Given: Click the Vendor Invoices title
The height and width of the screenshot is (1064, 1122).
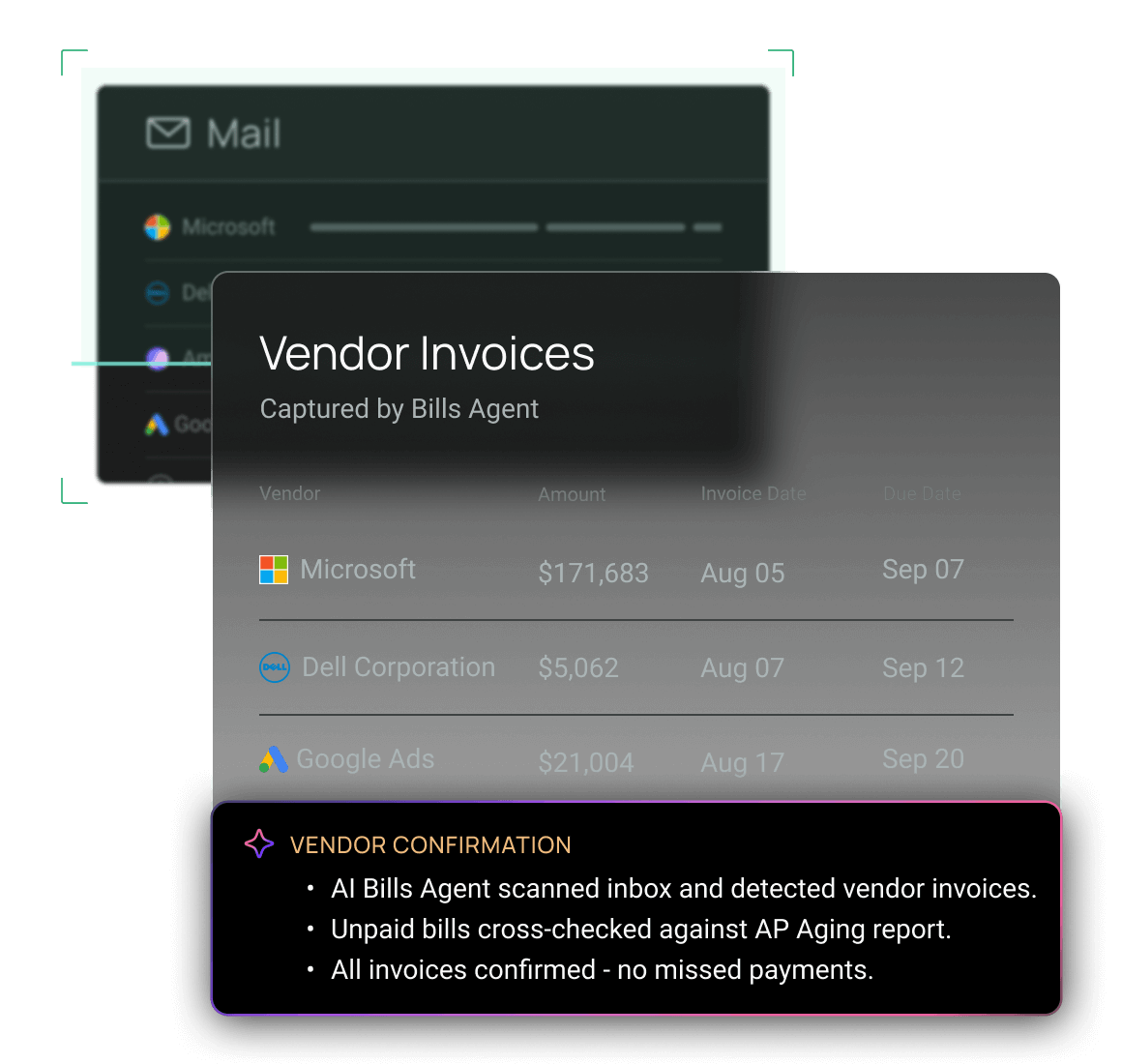Looking at the screenshot, I should click(427, 353).
